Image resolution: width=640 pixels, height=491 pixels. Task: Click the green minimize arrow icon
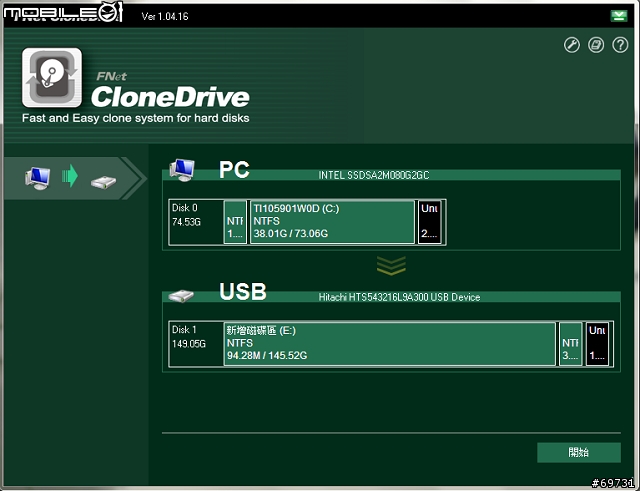[x=619, y=16]
